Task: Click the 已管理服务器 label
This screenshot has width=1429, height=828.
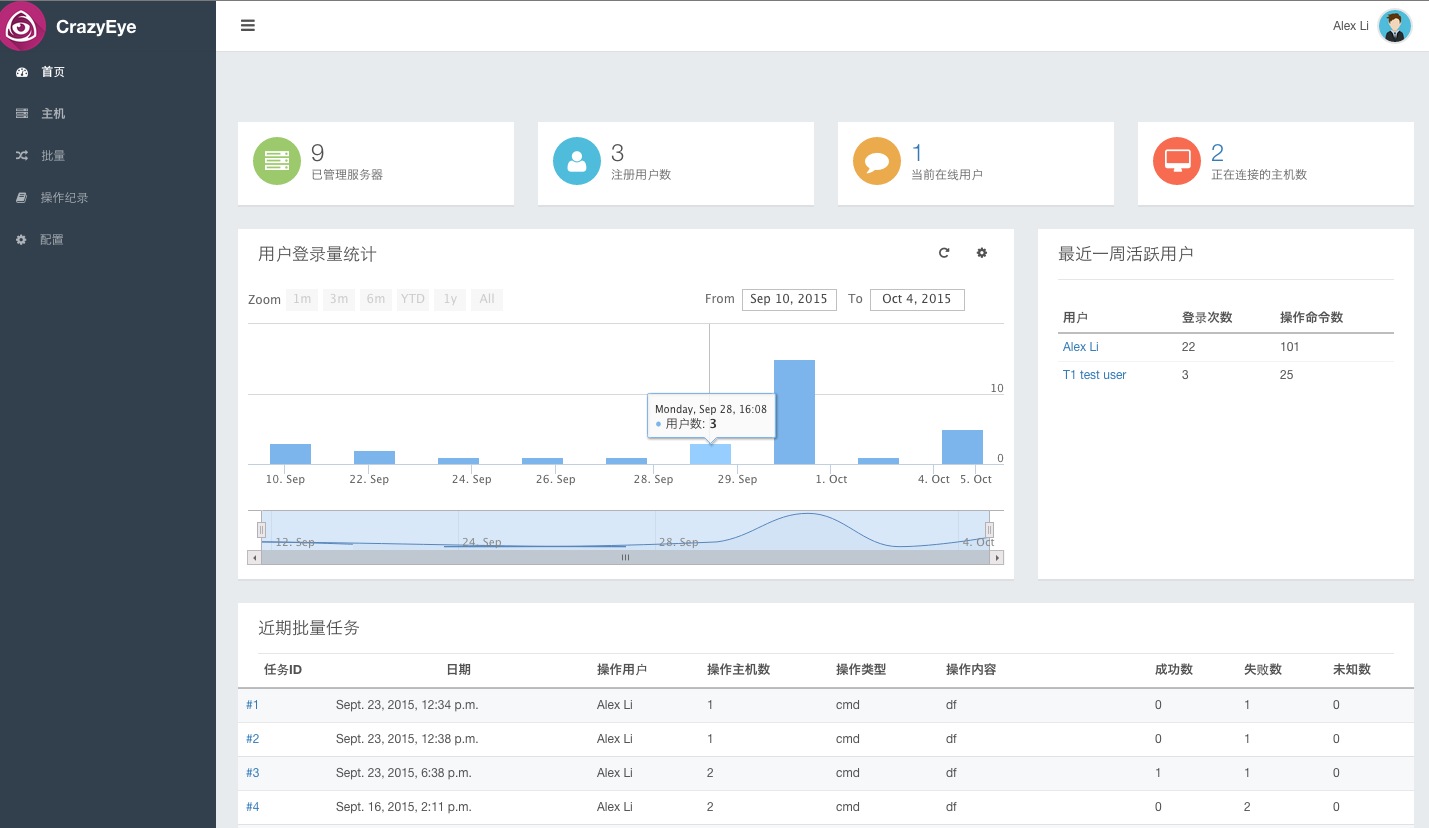Action: coord(347,175)
